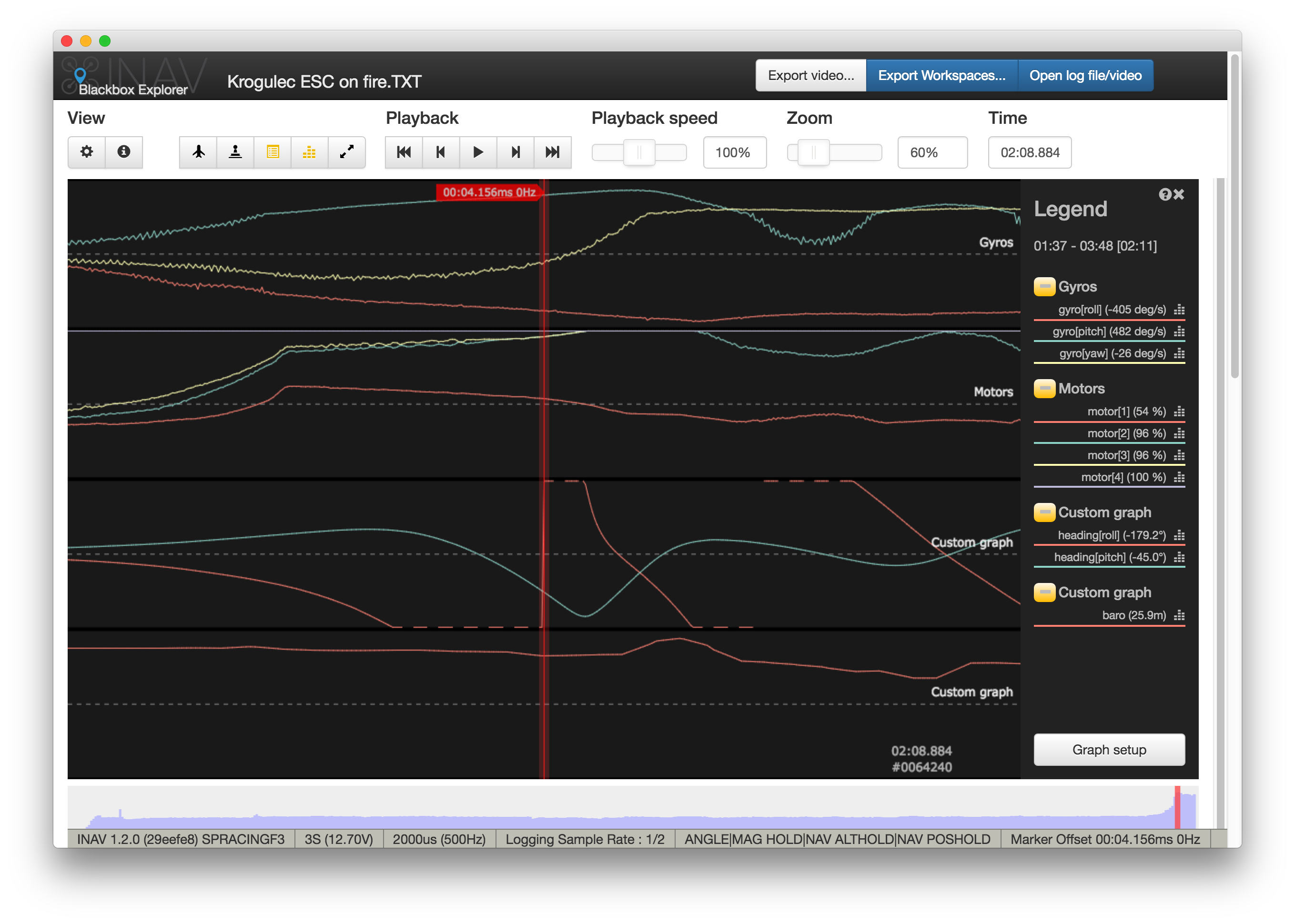Toggle the craft airplane view icon
This screenshot has width=1295, height=924.
[x=198, y=152]
